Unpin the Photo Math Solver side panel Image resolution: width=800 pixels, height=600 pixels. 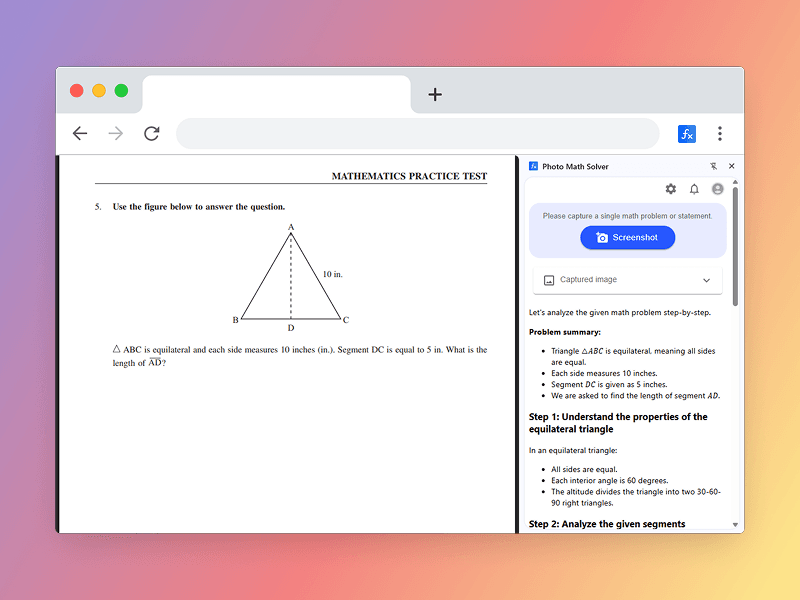click(713, 166)
